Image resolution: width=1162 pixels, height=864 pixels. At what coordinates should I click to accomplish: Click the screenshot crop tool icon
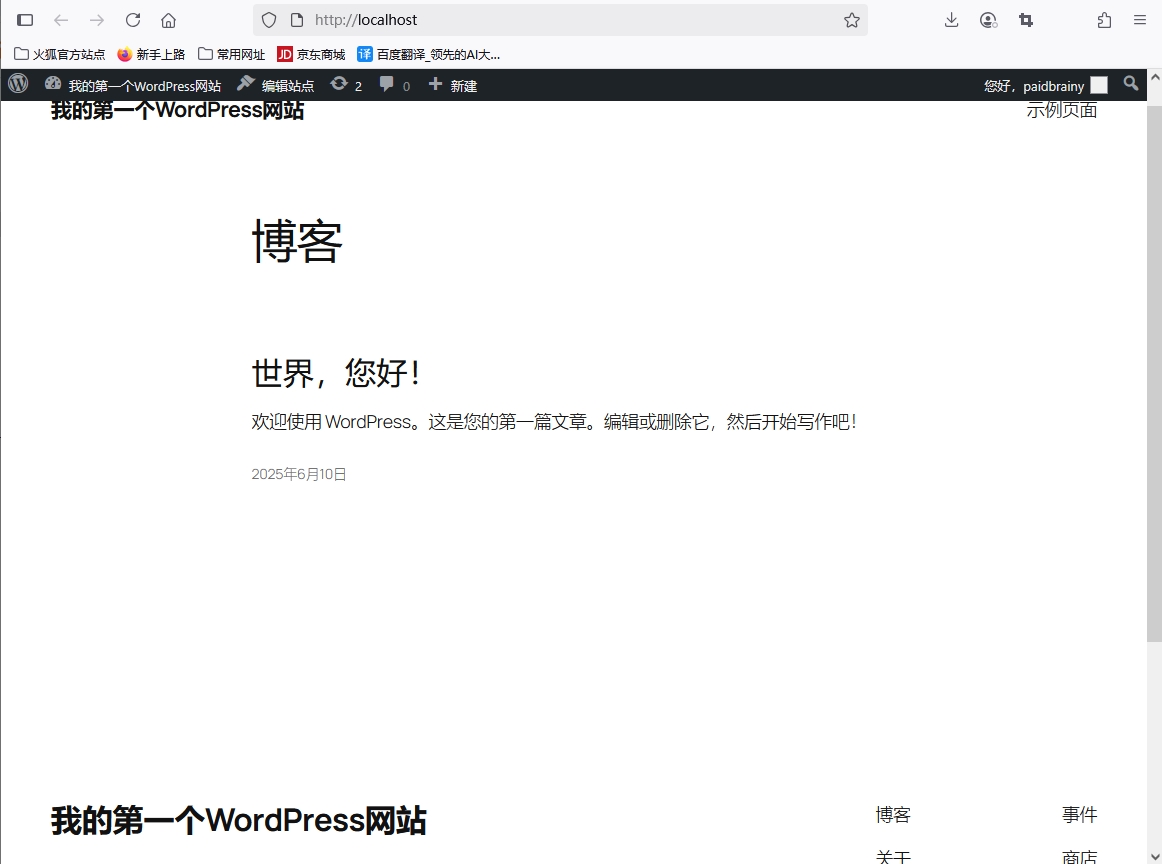(x=1026, y=20)
